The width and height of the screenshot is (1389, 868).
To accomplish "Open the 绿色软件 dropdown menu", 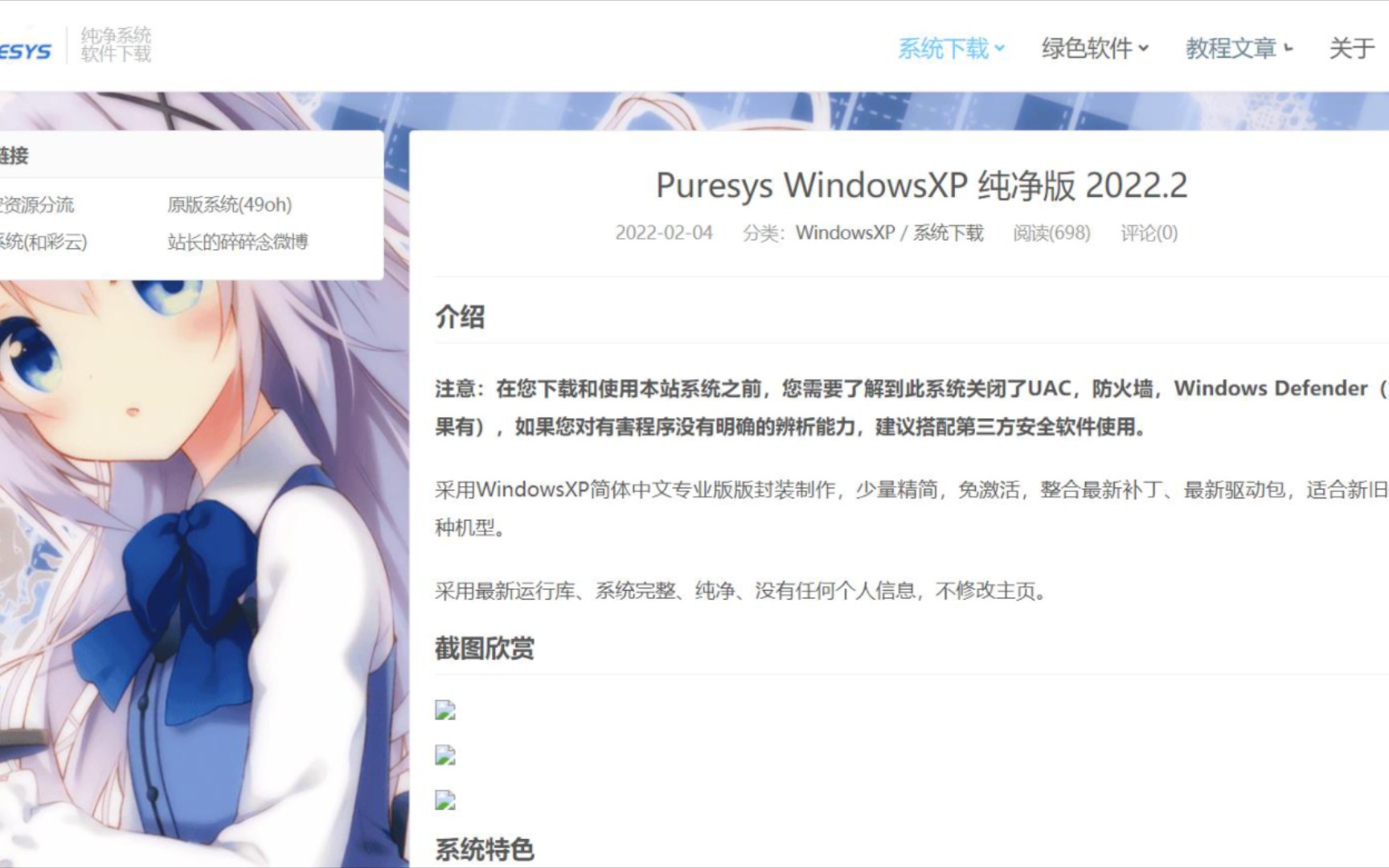I will tap(1093, 48).
